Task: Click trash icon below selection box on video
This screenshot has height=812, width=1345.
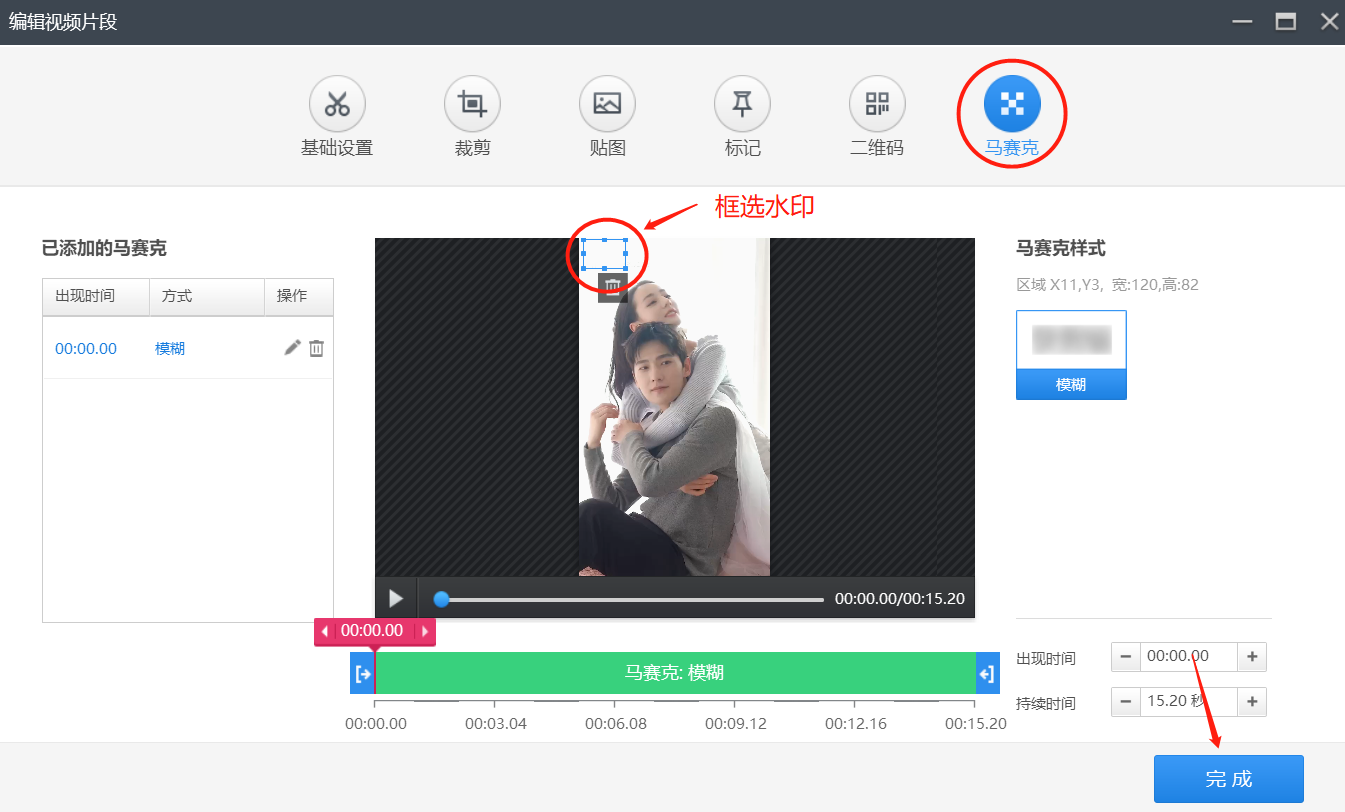Action: coord(612,288)
